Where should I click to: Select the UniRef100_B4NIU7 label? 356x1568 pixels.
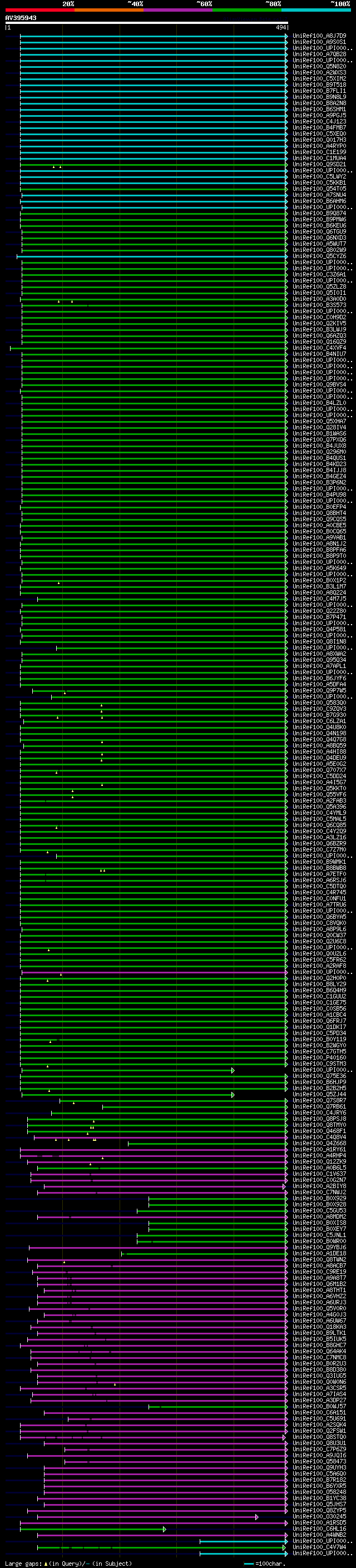[x=319, y=354]
